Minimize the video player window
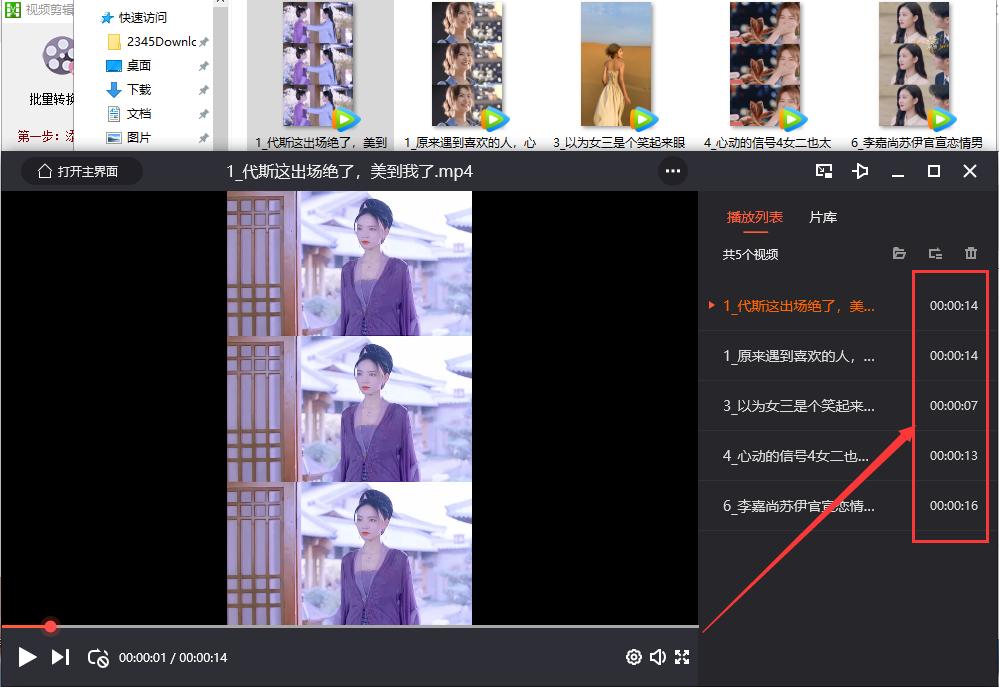Image resolution: width=999 pixels, height=687 pixels. (898, 171)
